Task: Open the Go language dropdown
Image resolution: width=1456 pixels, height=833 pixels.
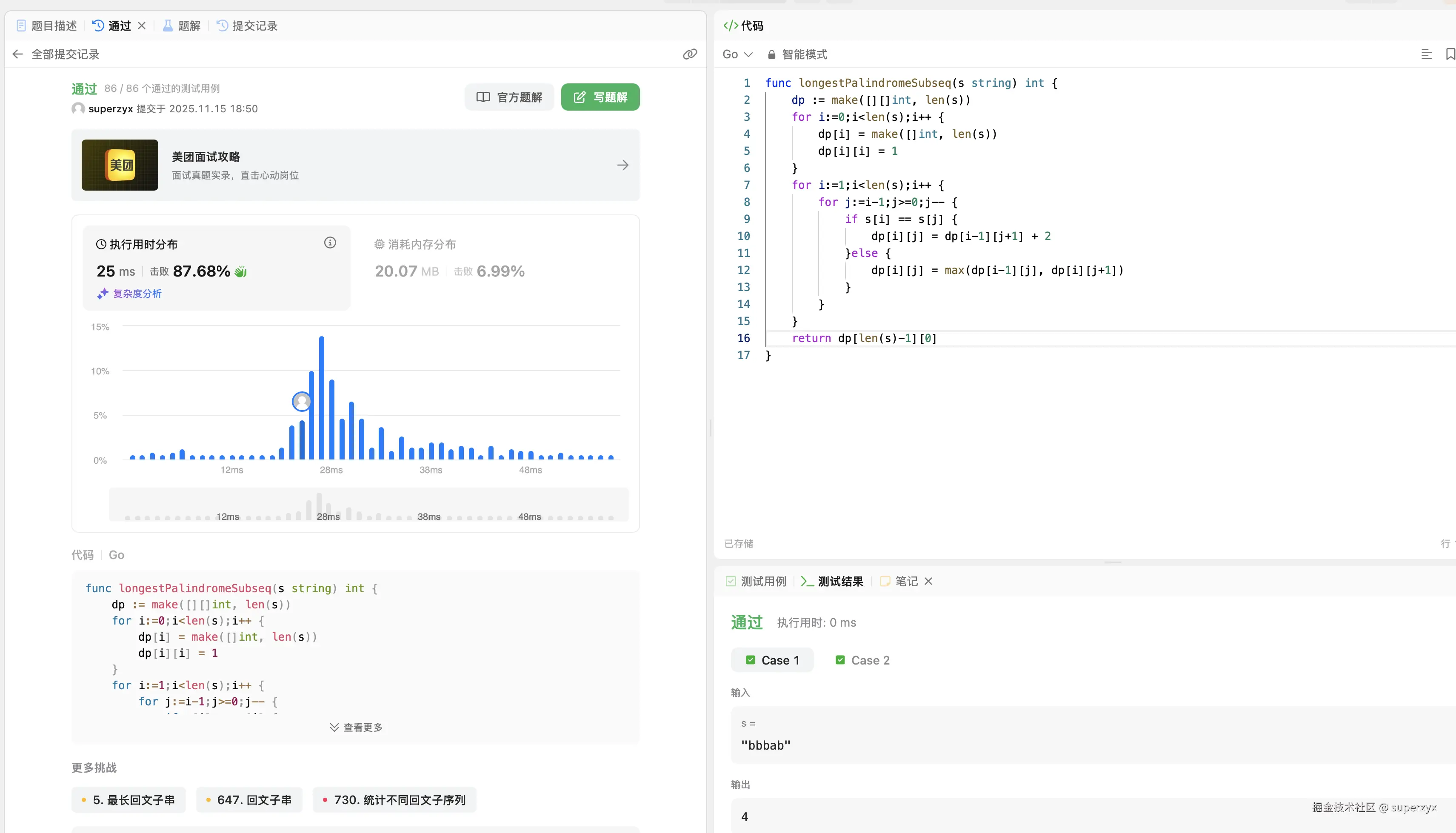Action: 737,54
